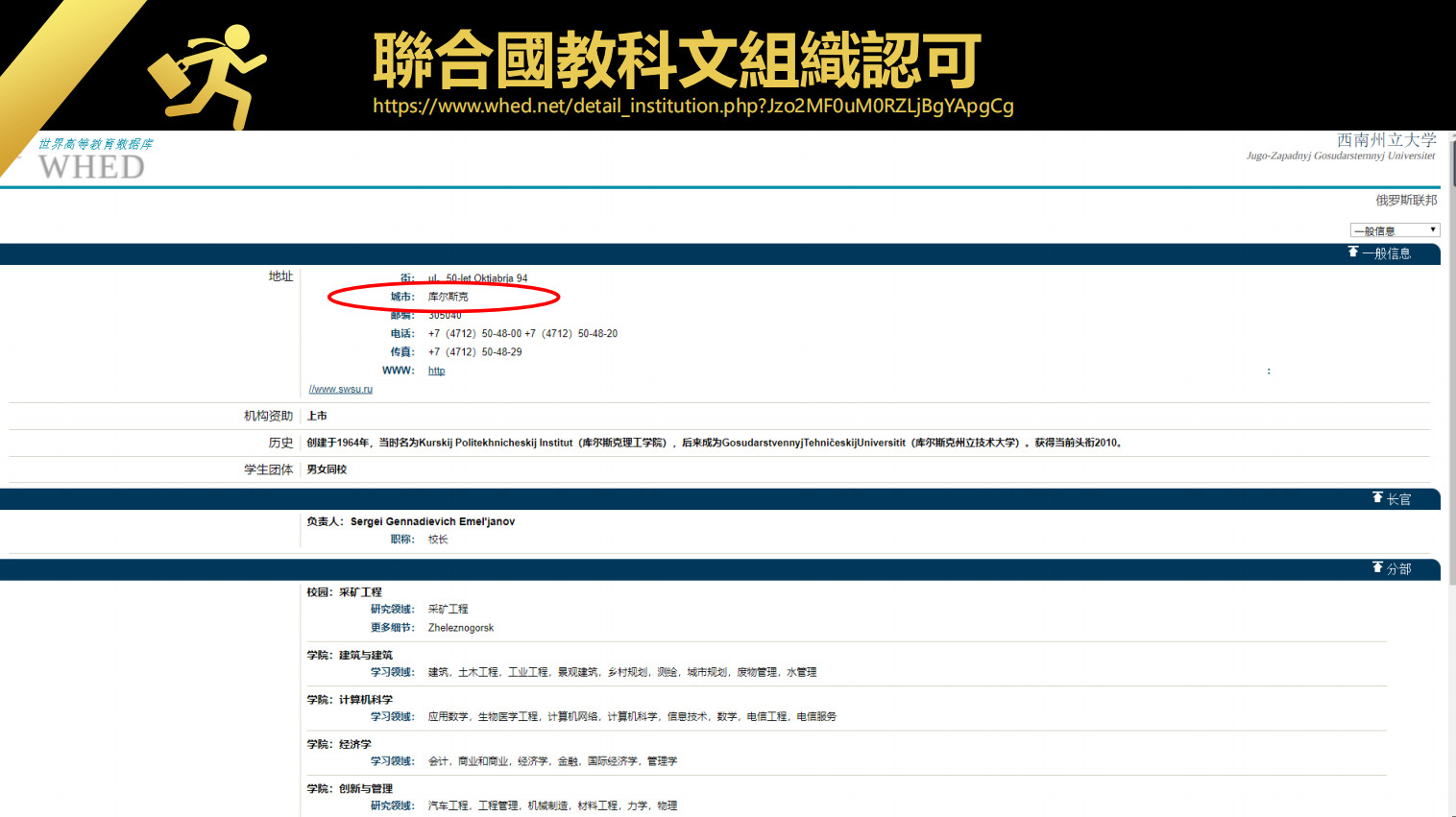Click up-arrow icon beside 一般信息 header

(x=1353, y=252)
